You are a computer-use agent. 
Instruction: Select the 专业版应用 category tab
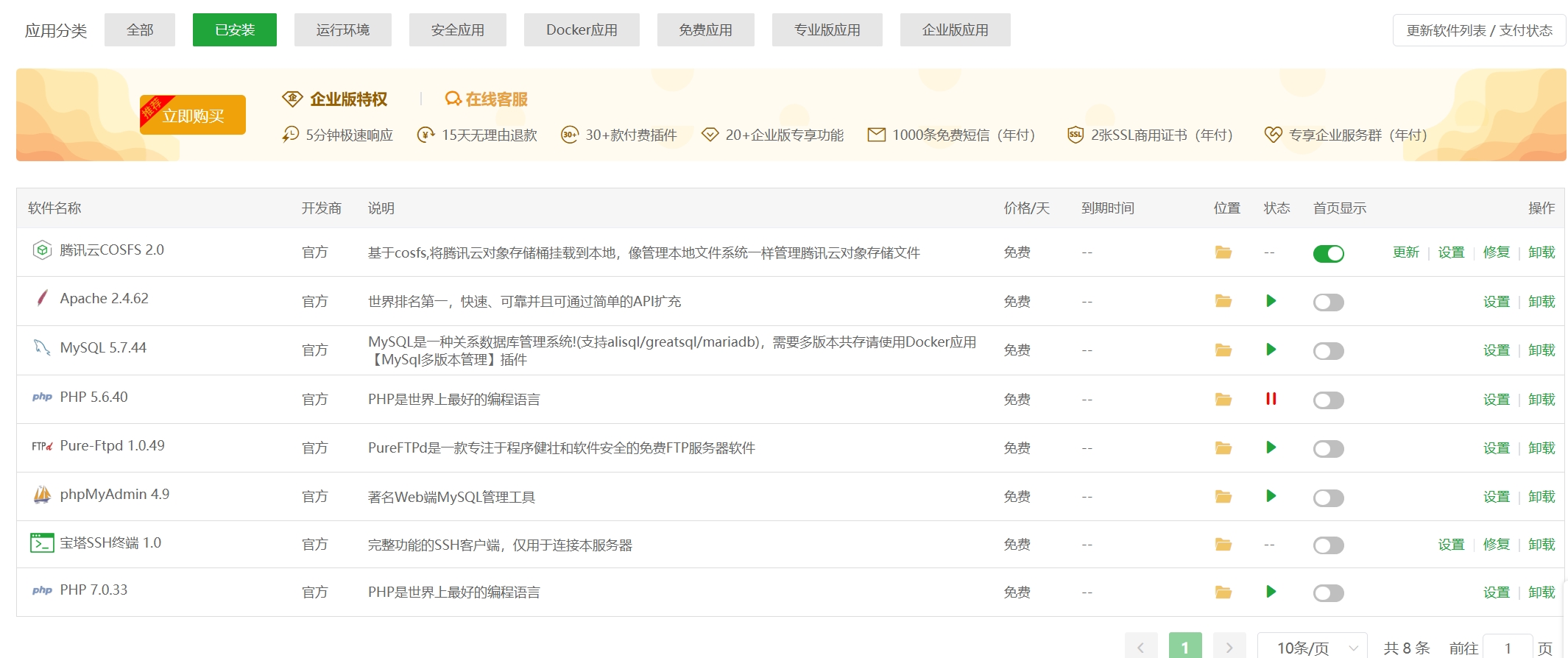coord(827,30)
